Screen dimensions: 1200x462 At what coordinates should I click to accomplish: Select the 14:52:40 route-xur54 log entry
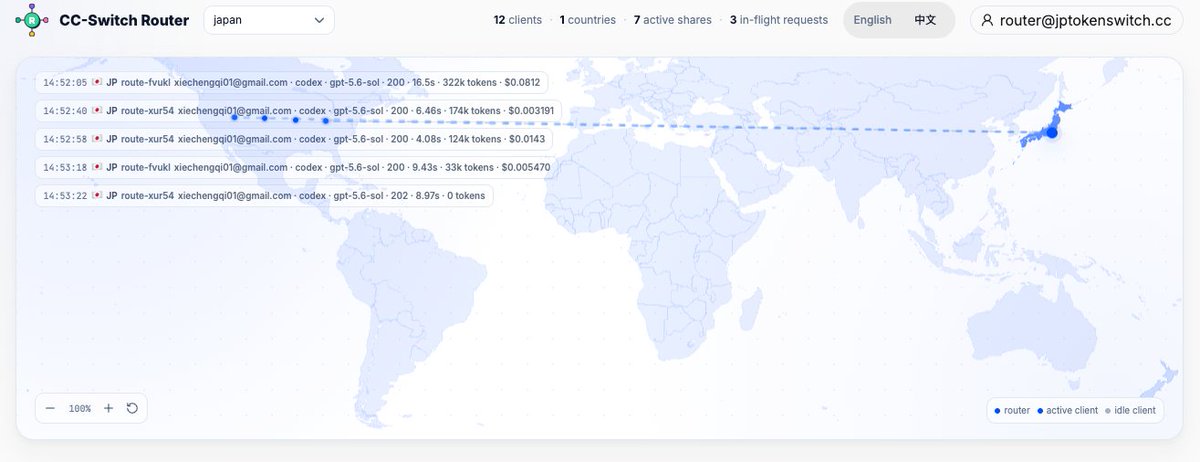[298, 110]
